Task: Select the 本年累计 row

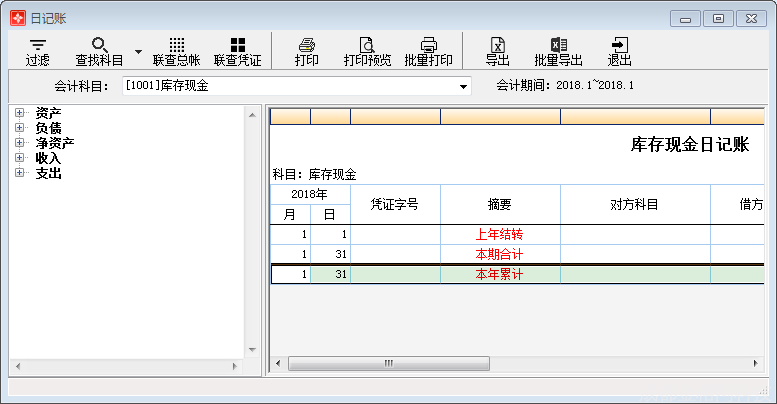Action: coord(499,274)
